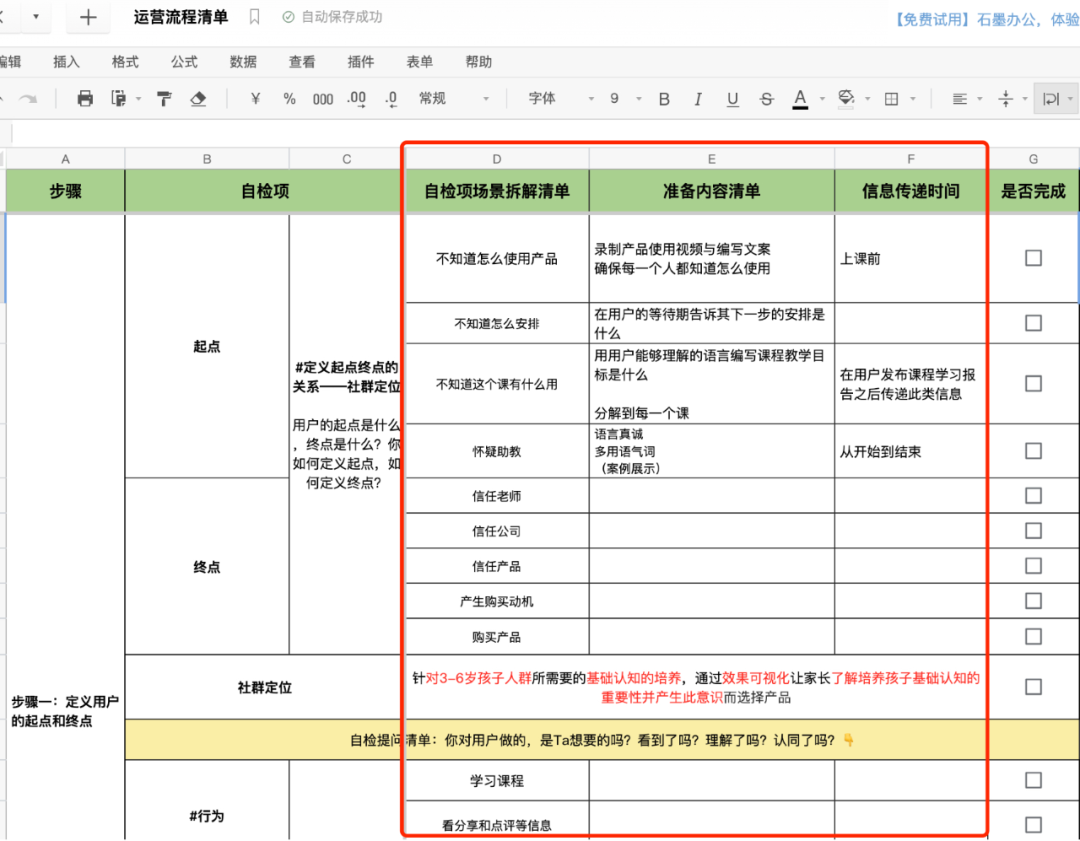
Task: Click the percent format icon
Action: [x=289, y=99]
